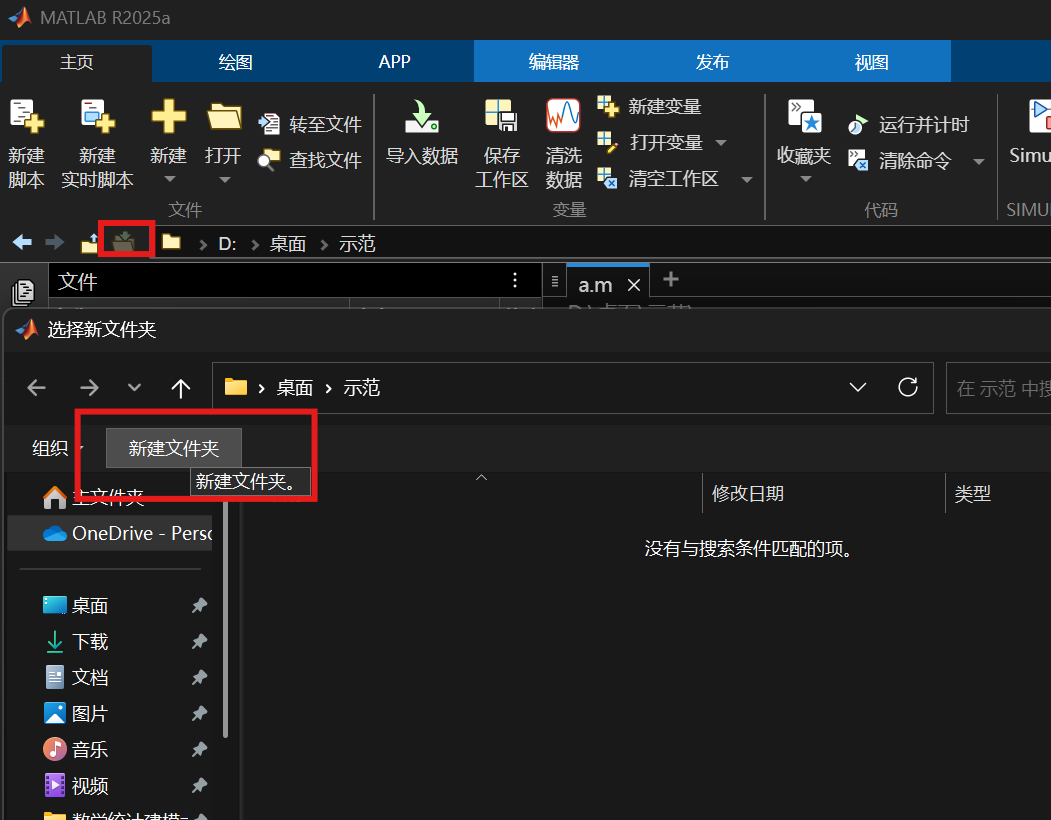Click Save Workspace (保存工作区) icon
1051x820 pixels.
pos(501,115)
